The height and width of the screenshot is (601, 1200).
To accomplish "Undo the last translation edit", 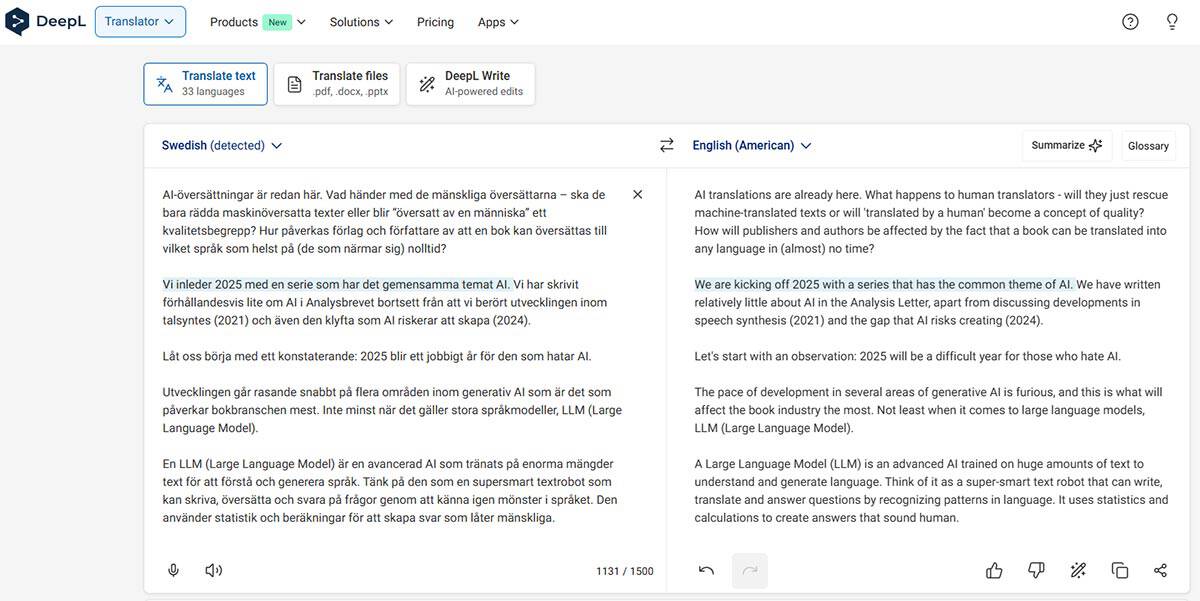I will (706, 570).
